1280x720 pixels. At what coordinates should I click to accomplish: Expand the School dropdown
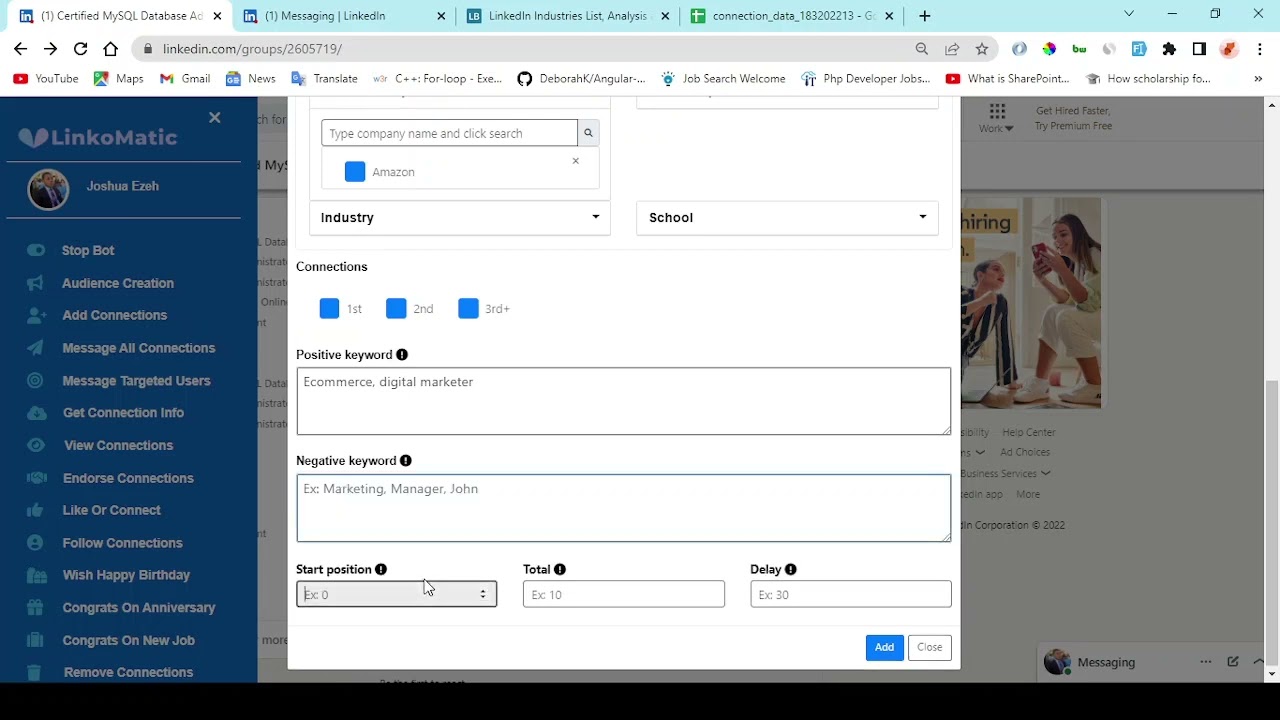787,218
